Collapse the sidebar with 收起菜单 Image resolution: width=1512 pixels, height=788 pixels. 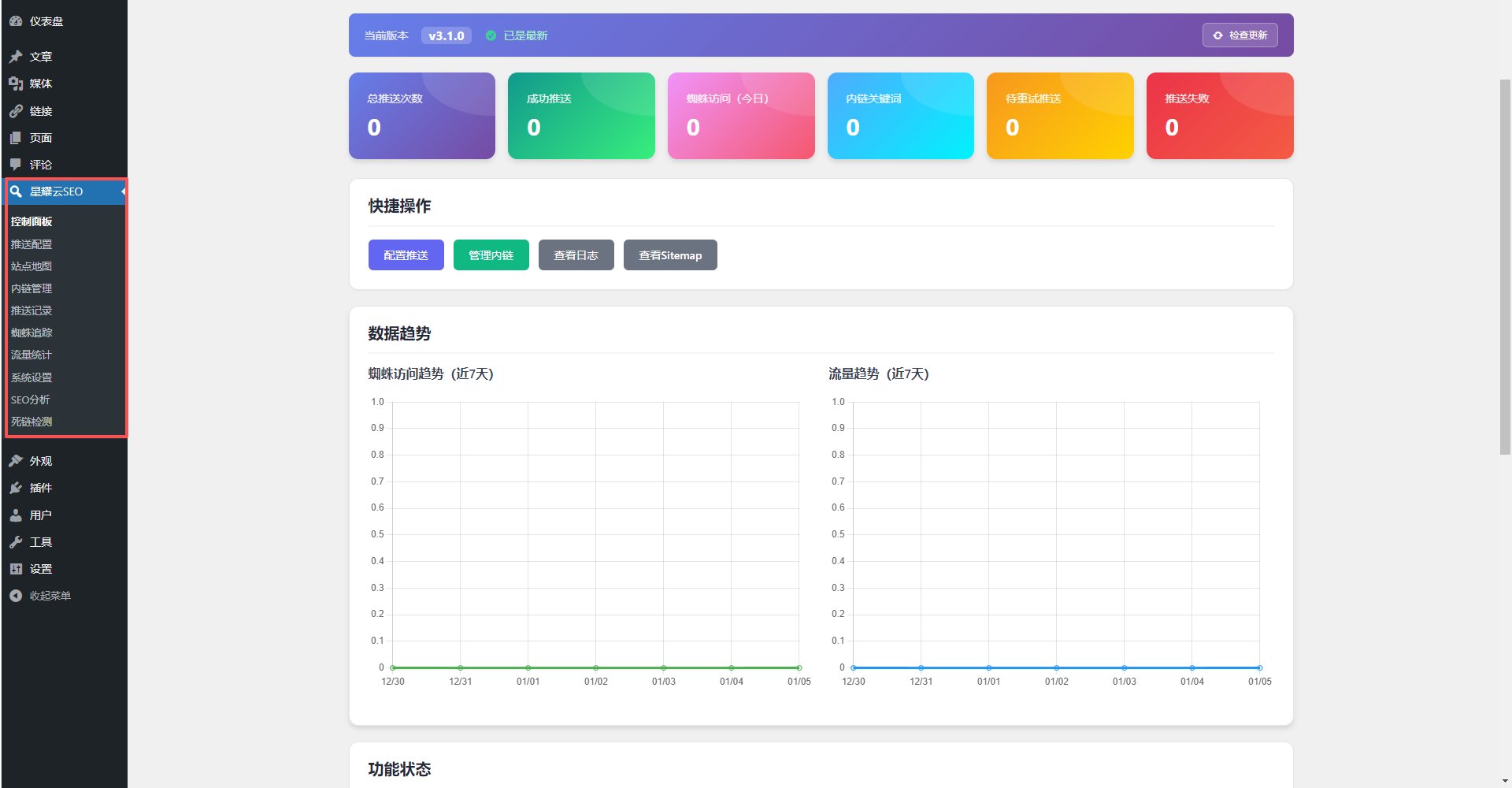tap(41, 596)
